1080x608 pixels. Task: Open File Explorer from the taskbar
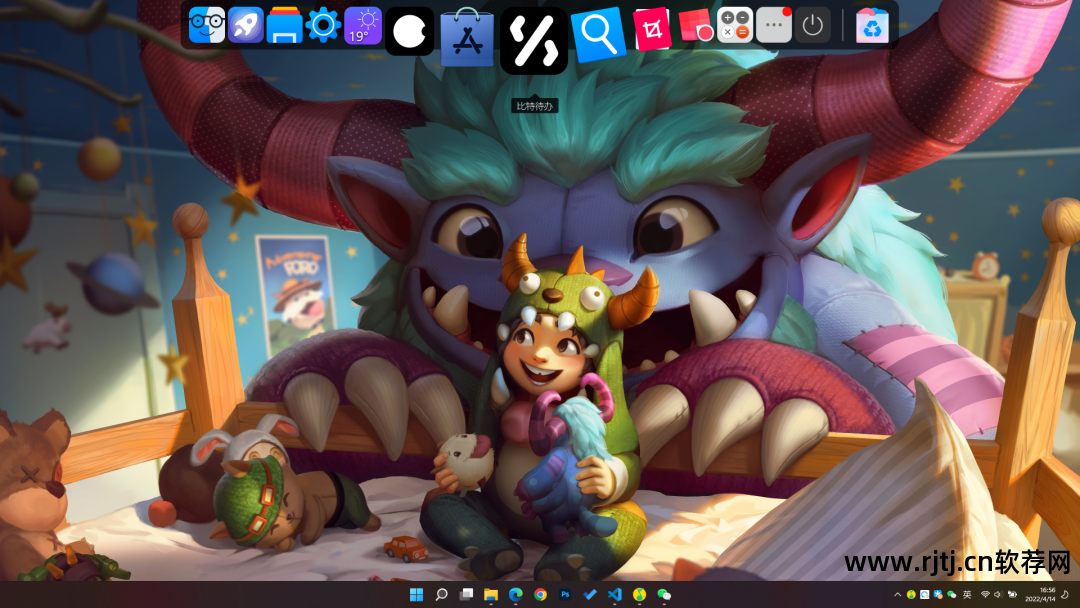490,594
